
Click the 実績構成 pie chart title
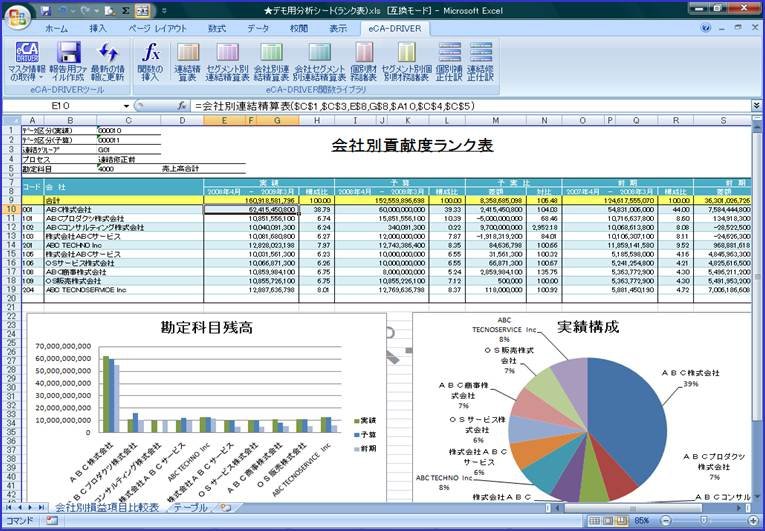[x=588, y=327]
